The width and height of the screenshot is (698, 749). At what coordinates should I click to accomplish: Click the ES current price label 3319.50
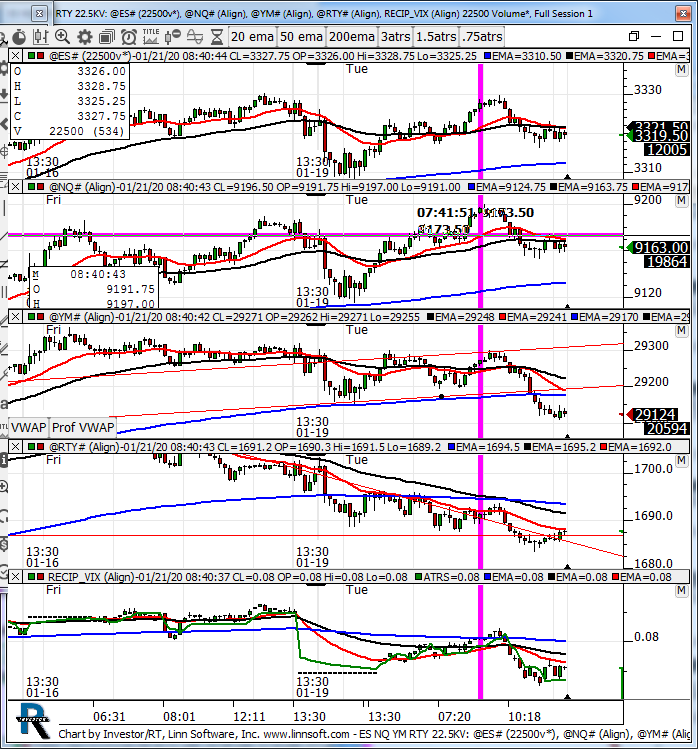[x=661, y=136]
